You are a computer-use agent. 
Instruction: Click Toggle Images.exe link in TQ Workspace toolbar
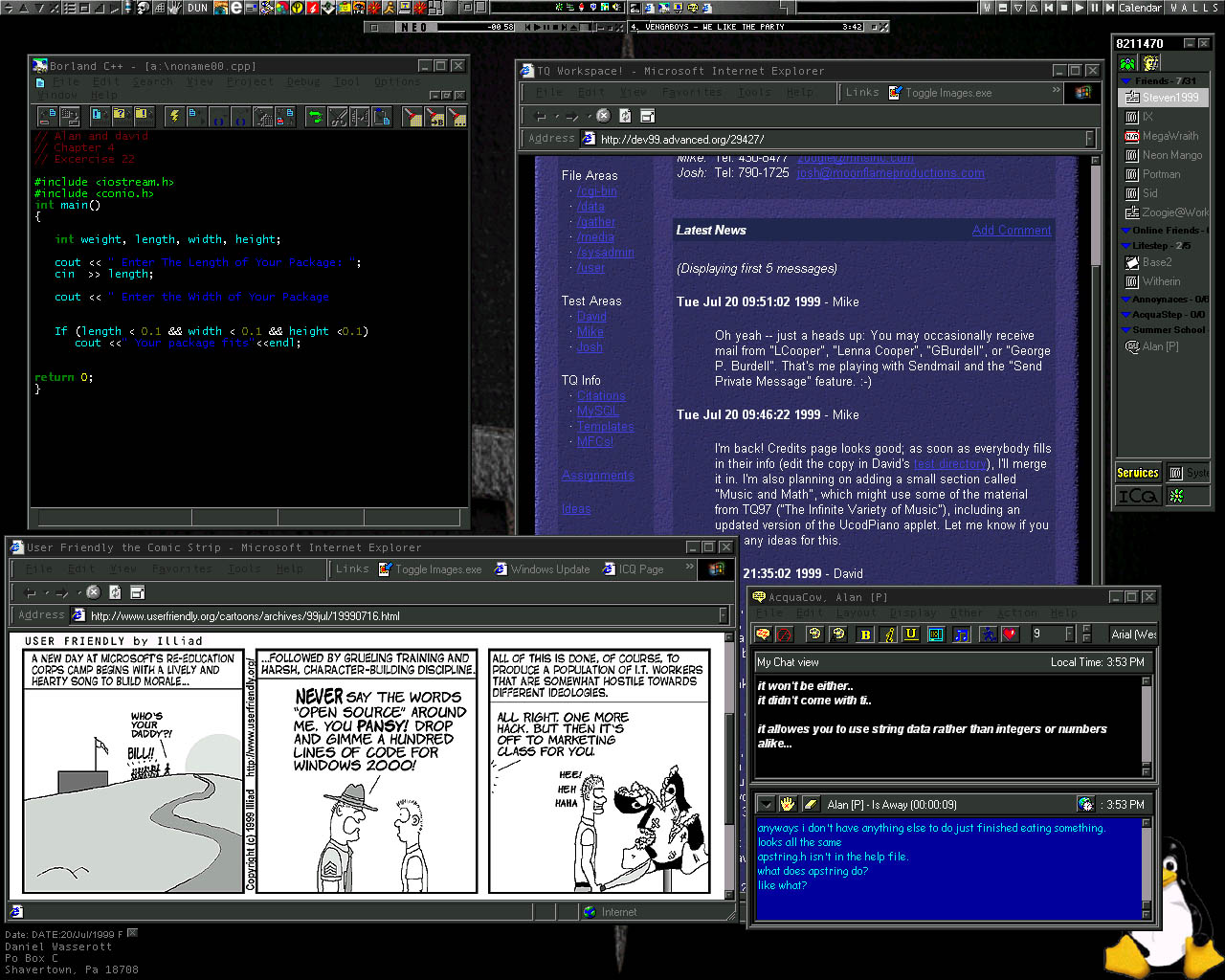pos(940,93)
